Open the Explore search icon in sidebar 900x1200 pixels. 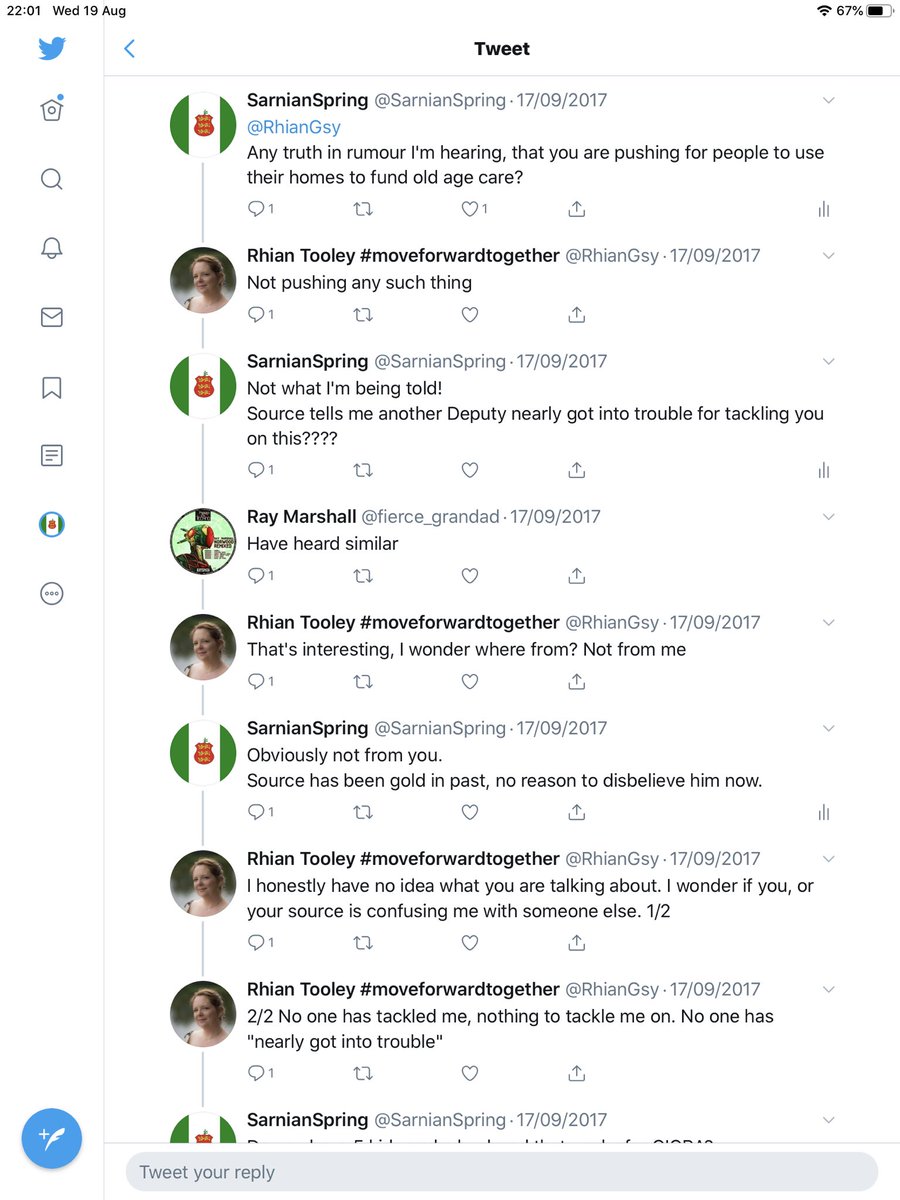(x=52, y=179)
